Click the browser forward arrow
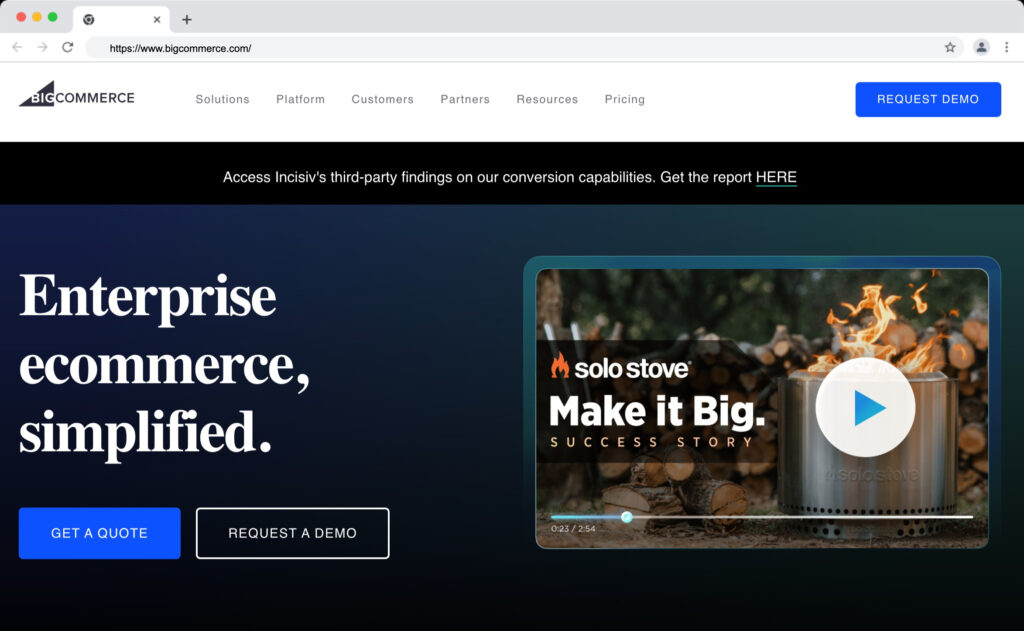 (x=42, y=47)
